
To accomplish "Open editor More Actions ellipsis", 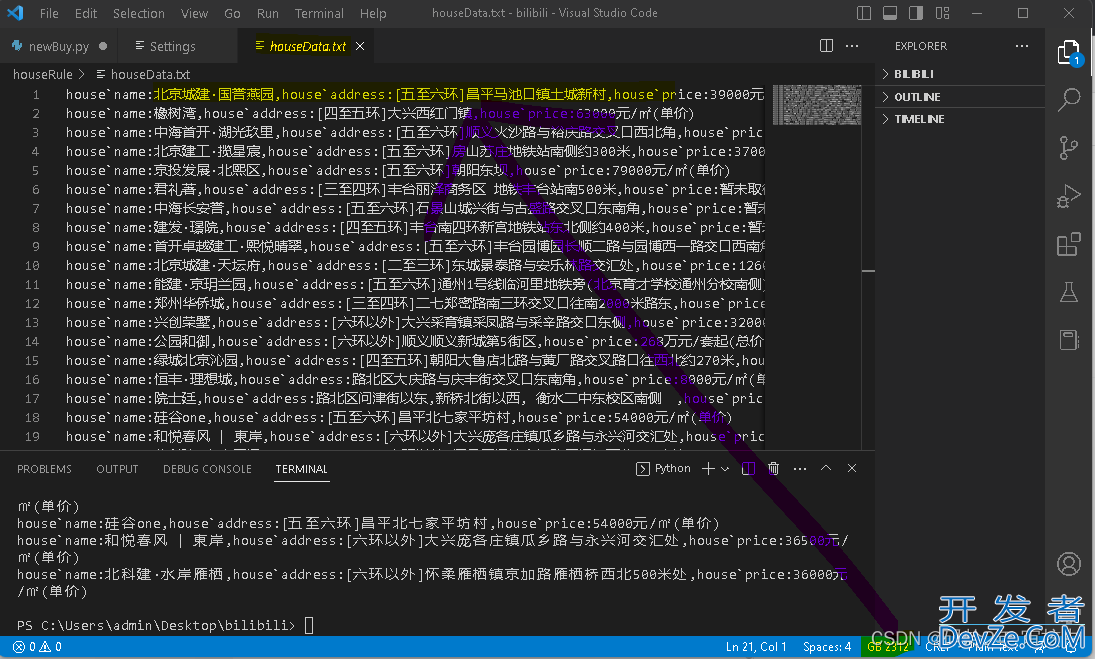I will pos(852,46).
